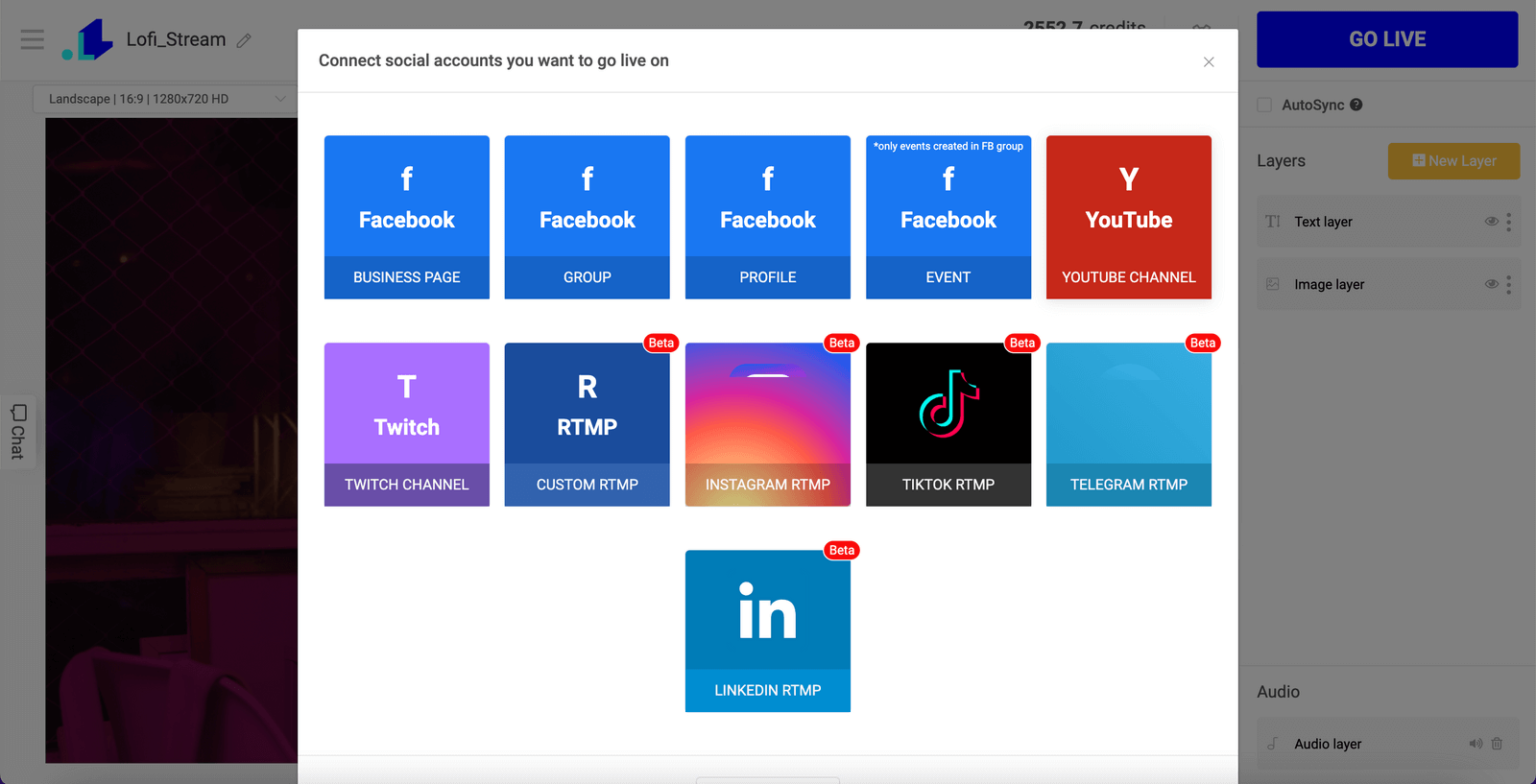The width and height of the screenshot is (1536, 784).
Task: Click the Audio layer music note icon
Action: [x=1272, y=744]
